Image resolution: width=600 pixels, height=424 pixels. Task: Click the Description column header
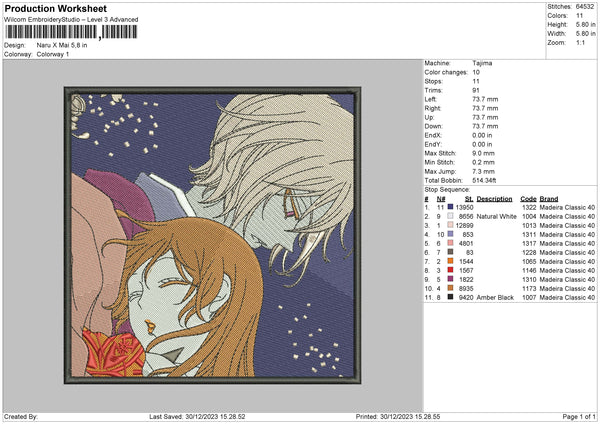pos(494,199)
